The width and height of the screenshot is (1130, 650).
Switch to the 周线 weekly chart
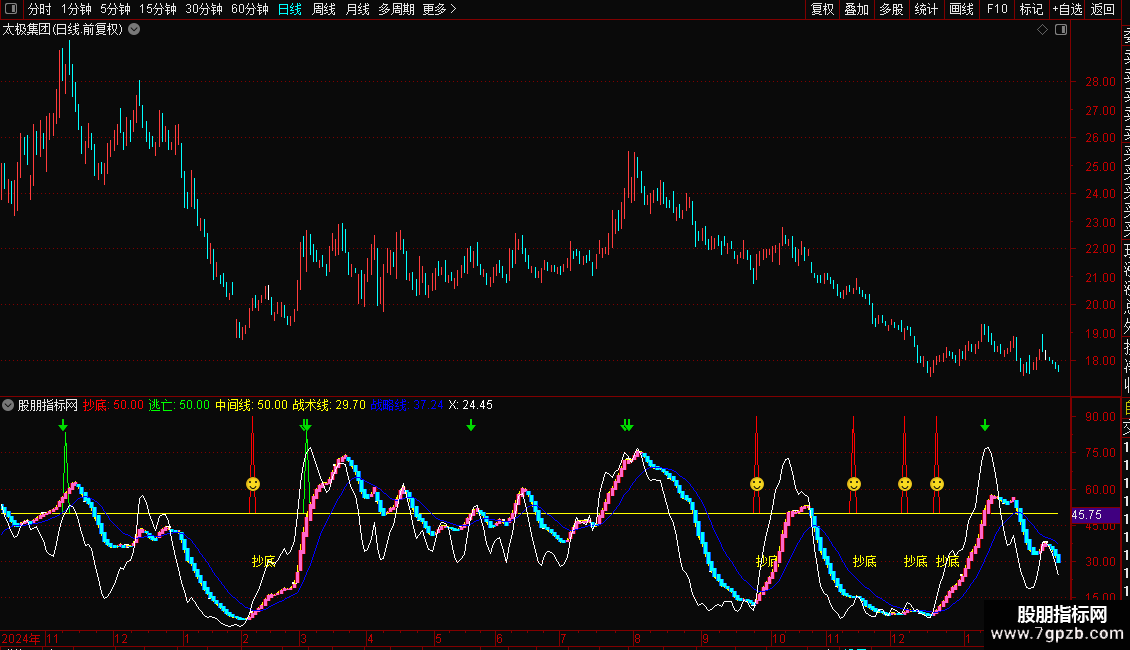pos(324,9)
